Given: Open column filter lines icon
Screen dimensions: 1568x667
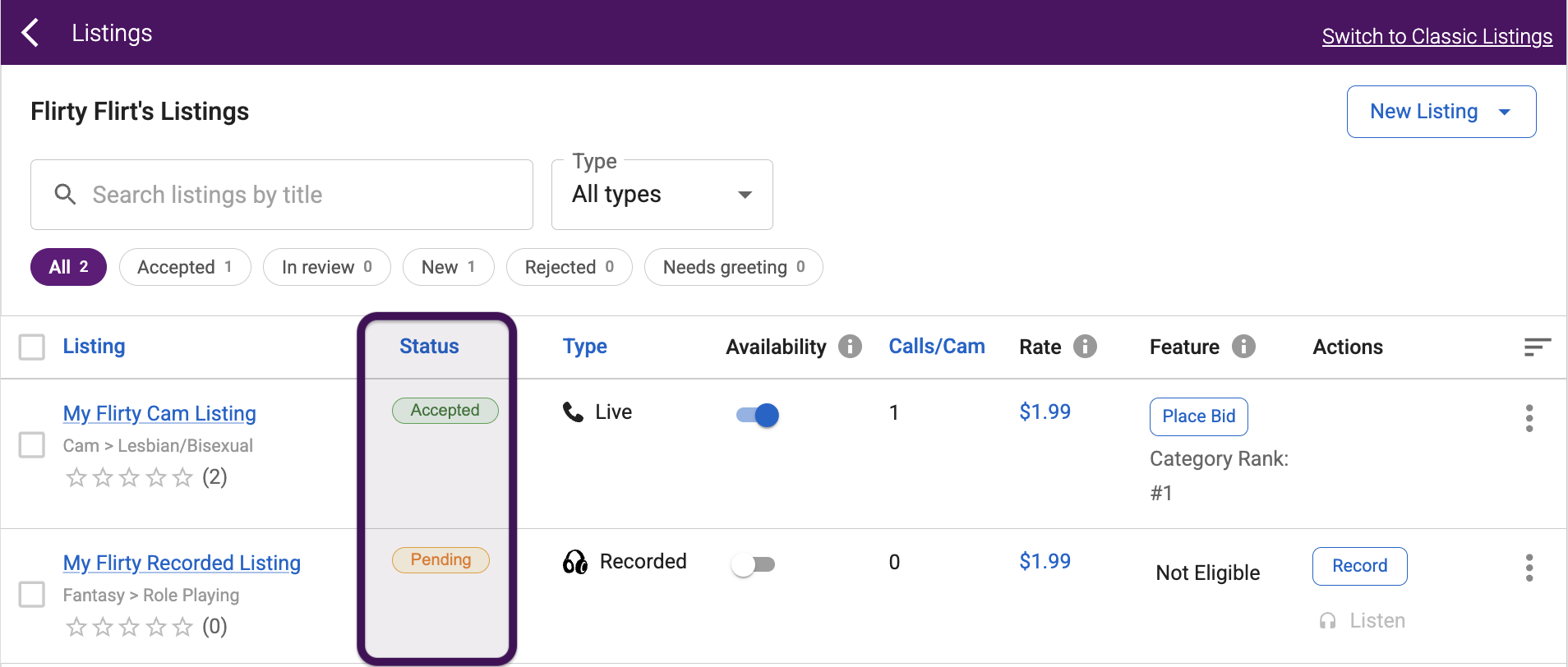Looking at the screenshot, I should pos(1537,347).
